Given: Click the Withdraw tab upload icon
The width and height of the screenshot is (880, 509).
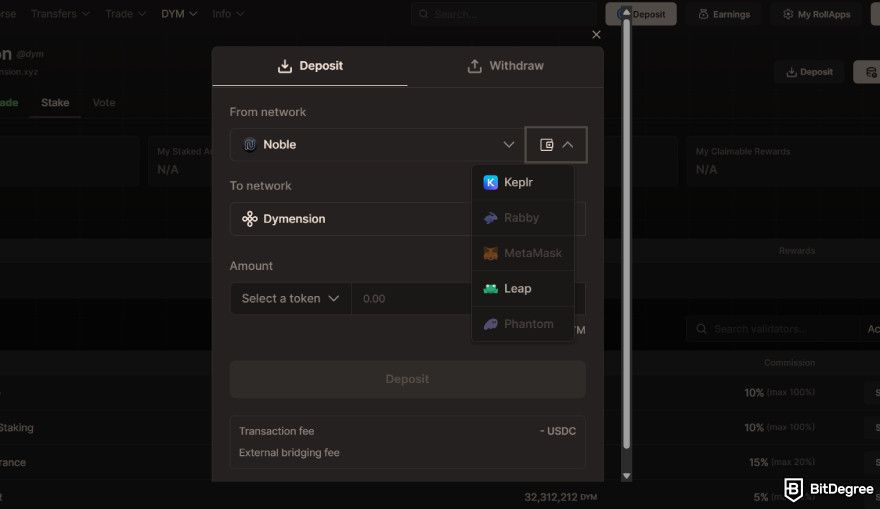Looking at the screenshot, I should coord(474,66).
